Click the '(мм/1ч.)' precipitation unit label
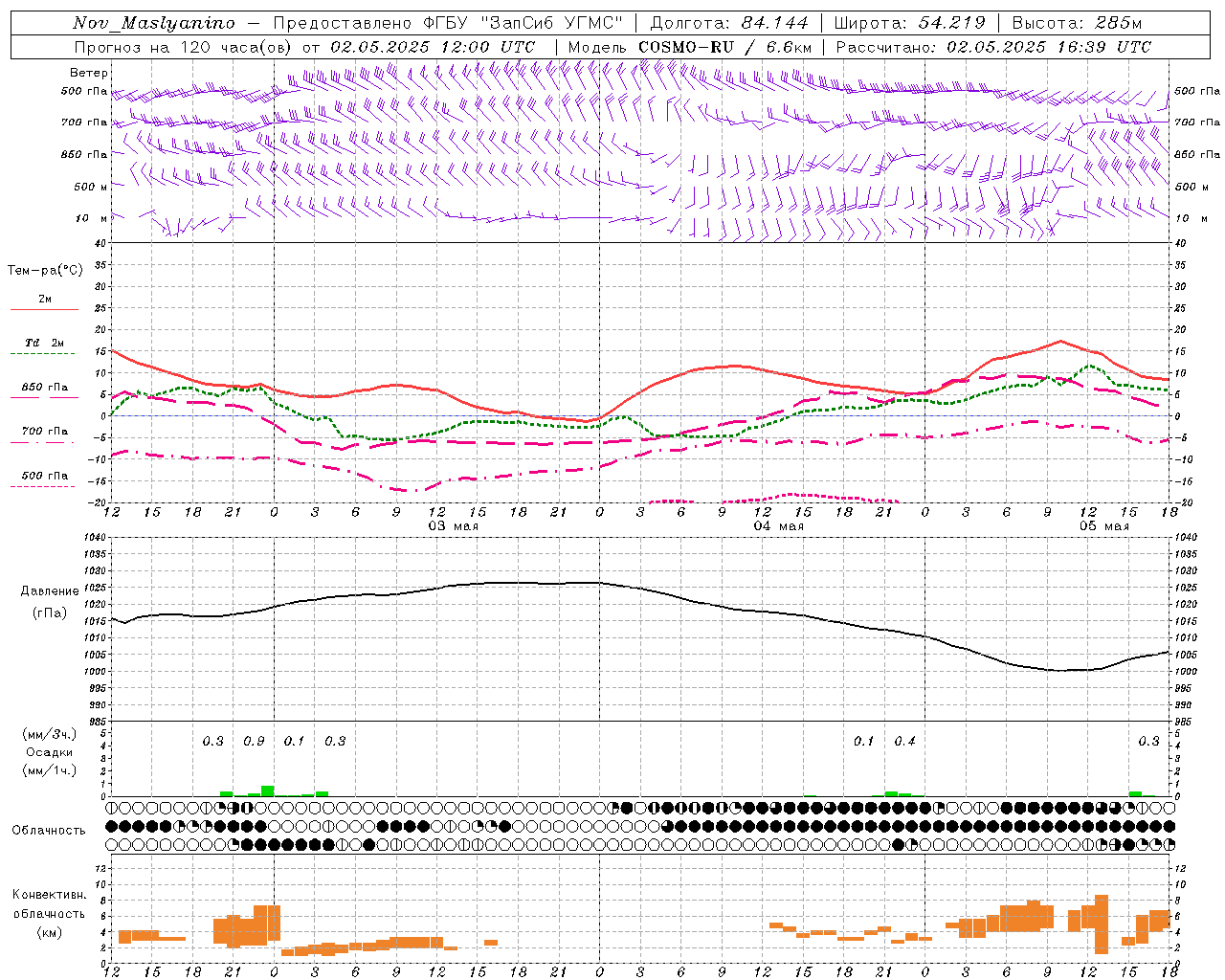The image size is (1225, 980). pos(49,770)
